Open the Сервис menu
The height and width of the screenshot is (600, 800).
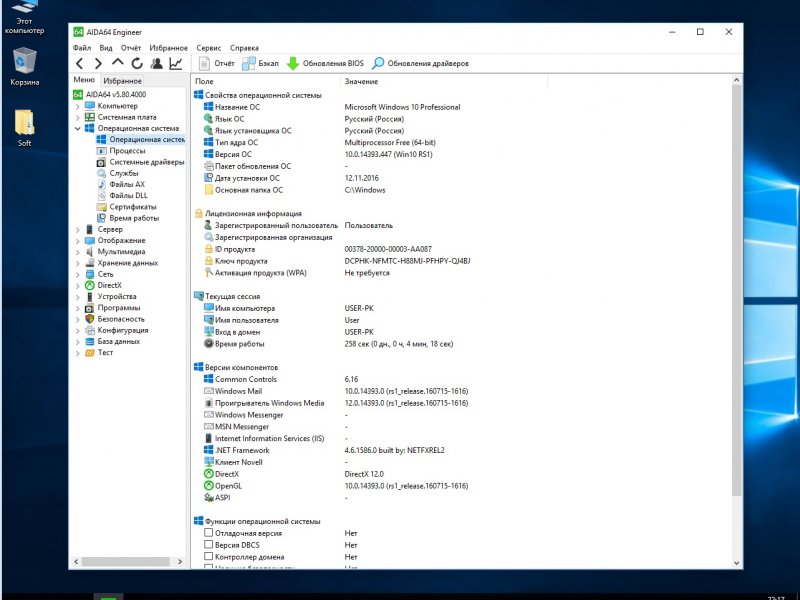click(x=209, y=48)
